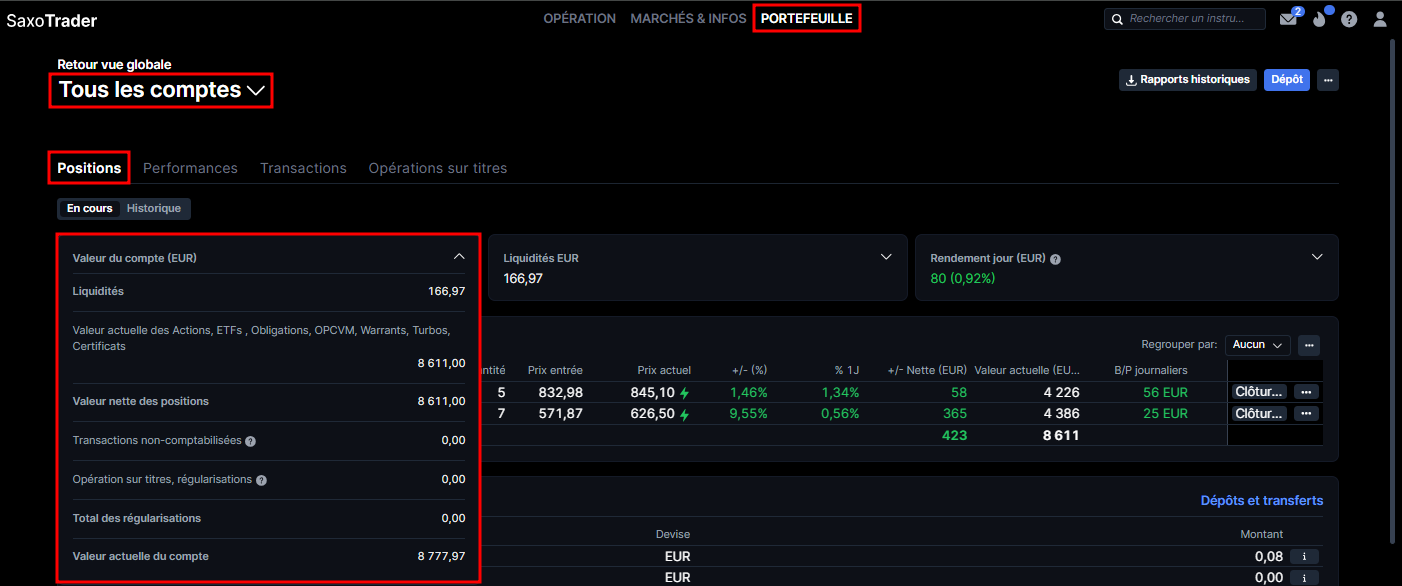
Task: Click the flame notifications icon
Action: pyautogui.click(x=1319, y=19)
